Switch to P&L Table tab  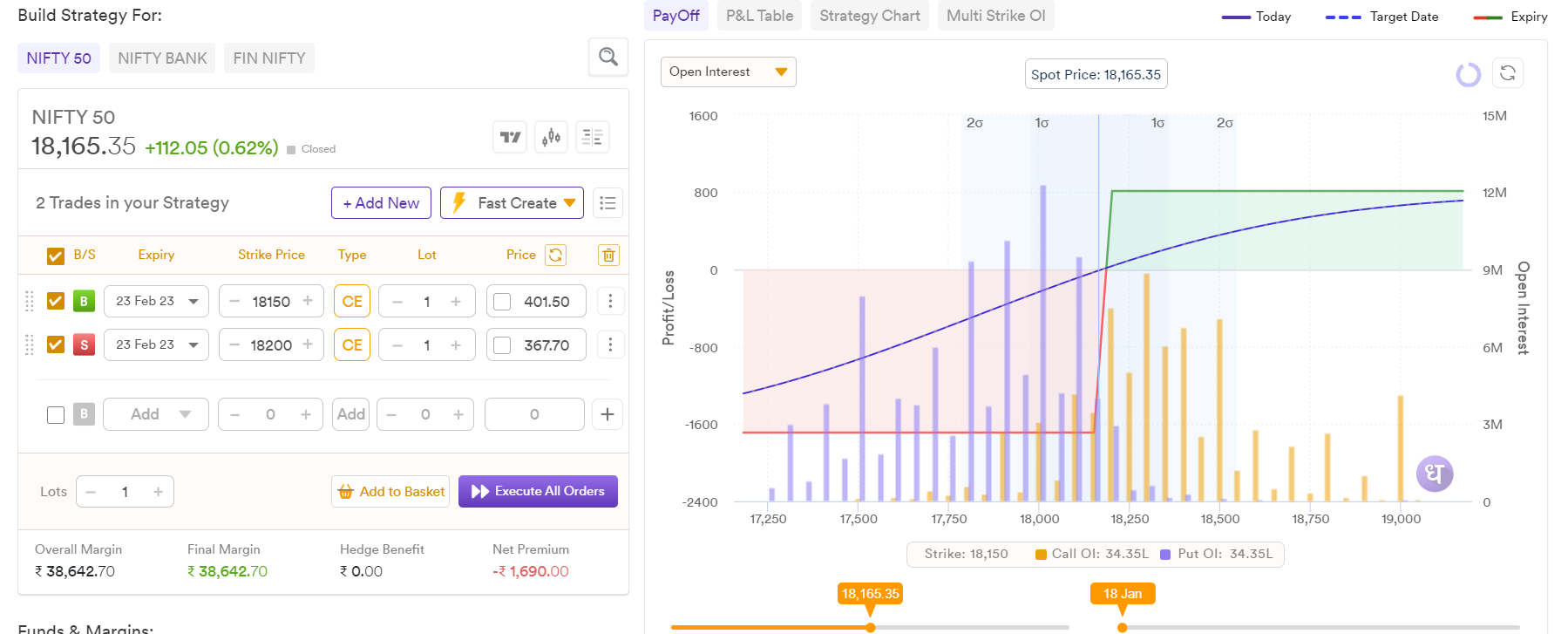tap(759, 16)
